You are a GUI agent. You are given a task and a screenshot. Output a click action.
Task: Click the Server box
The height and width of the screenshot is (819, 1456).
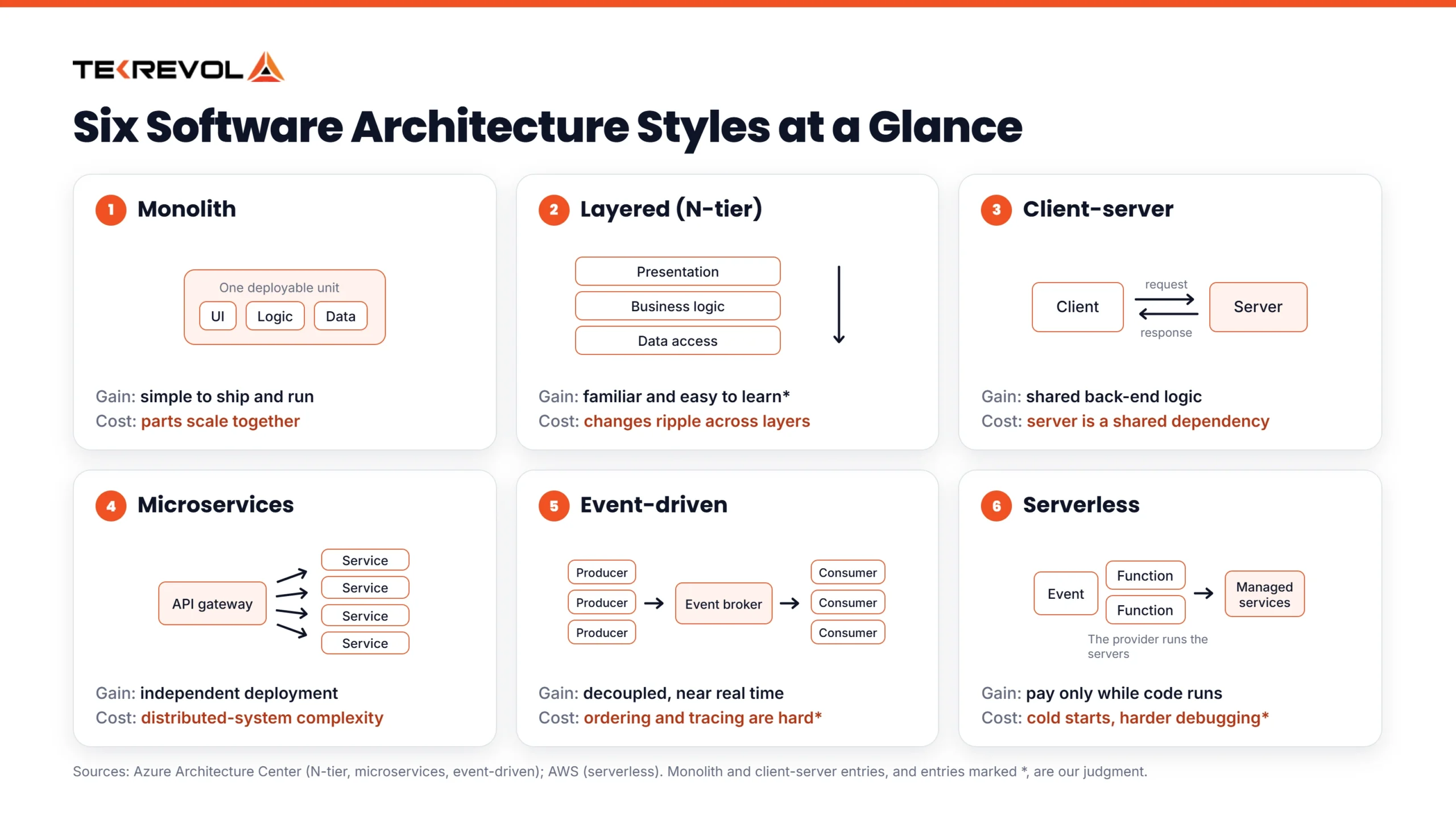point(1258,307)
